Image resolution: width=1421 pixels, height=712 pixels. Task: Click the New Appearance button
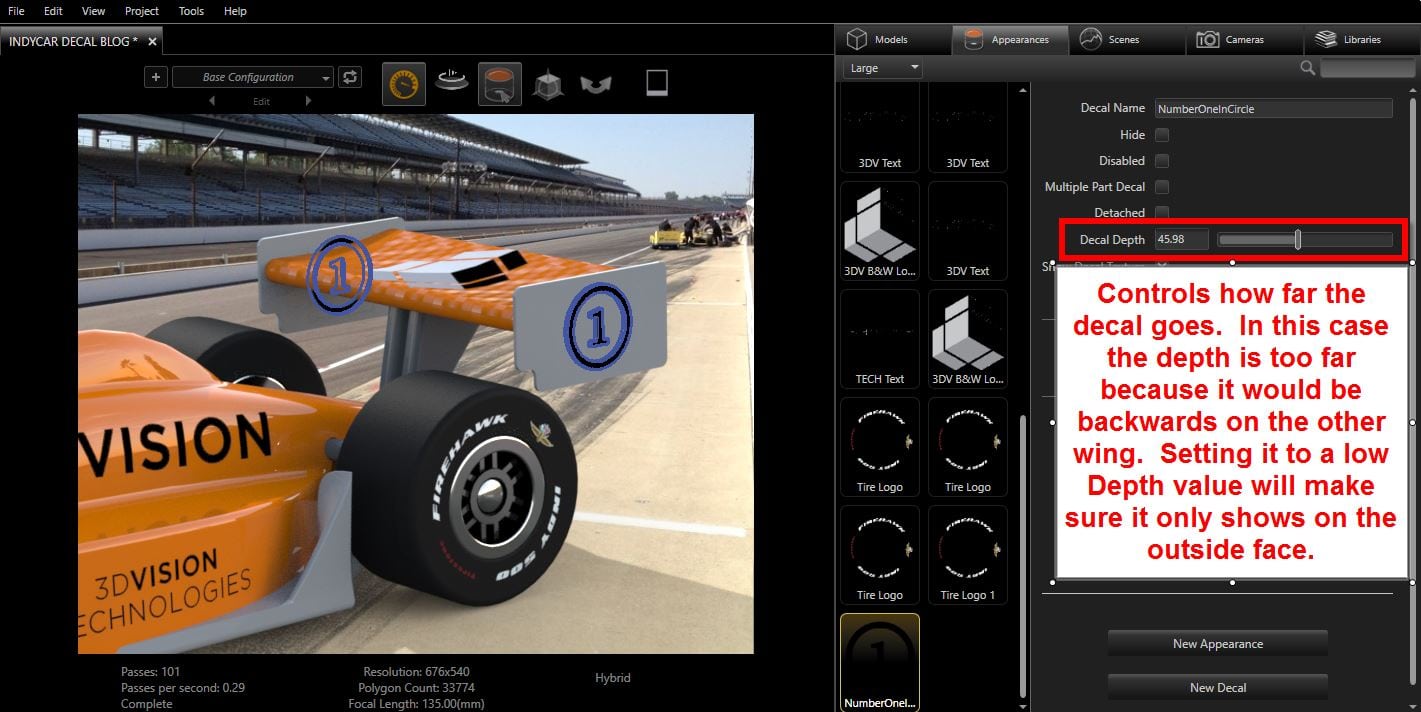click(x=1217, y=644)
